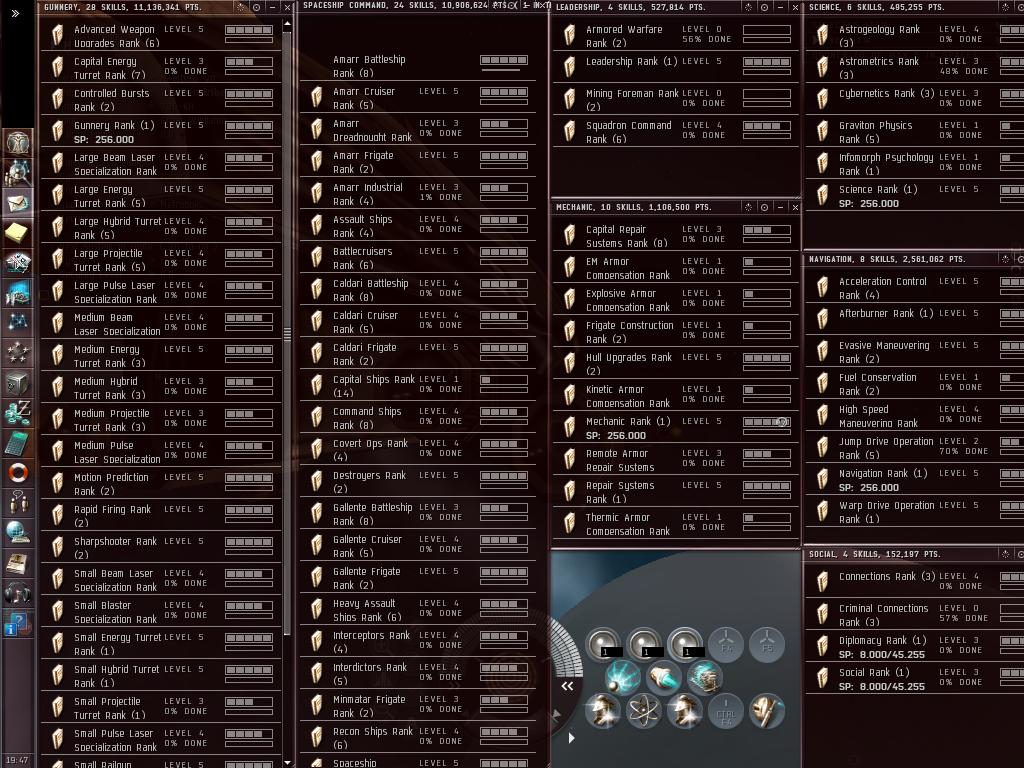1024x768 pixels.
Task: Toggle pin on the Mechanic window
Action: point(748,207)
